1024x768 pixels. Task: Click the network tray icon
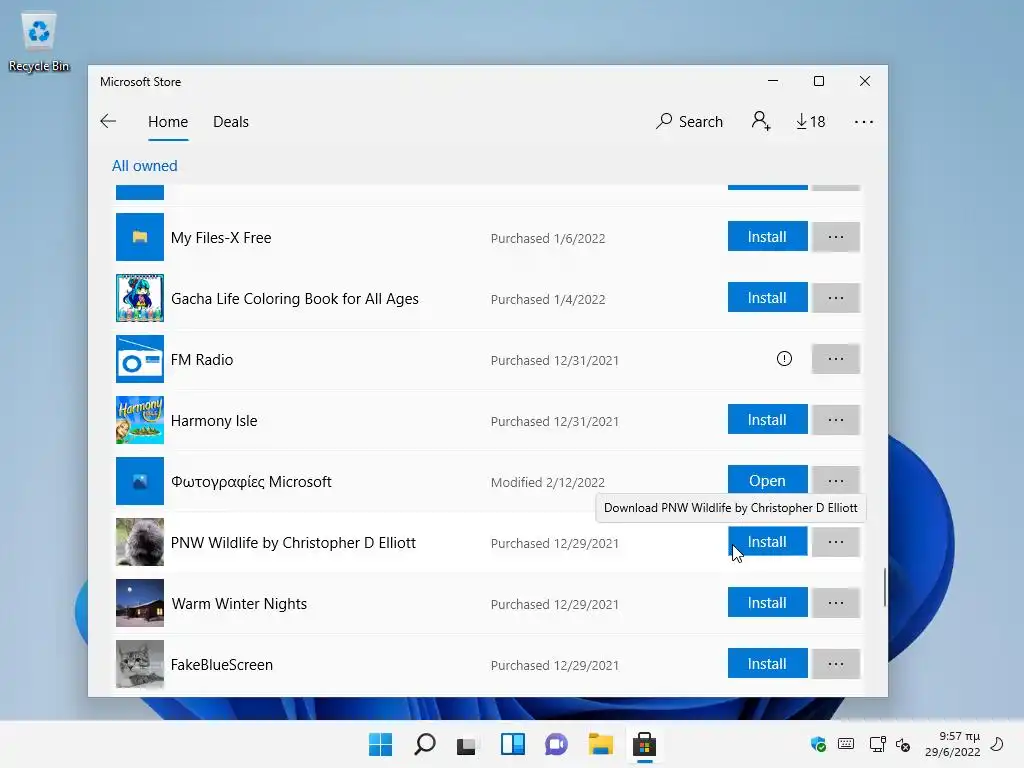coord(877,744)
